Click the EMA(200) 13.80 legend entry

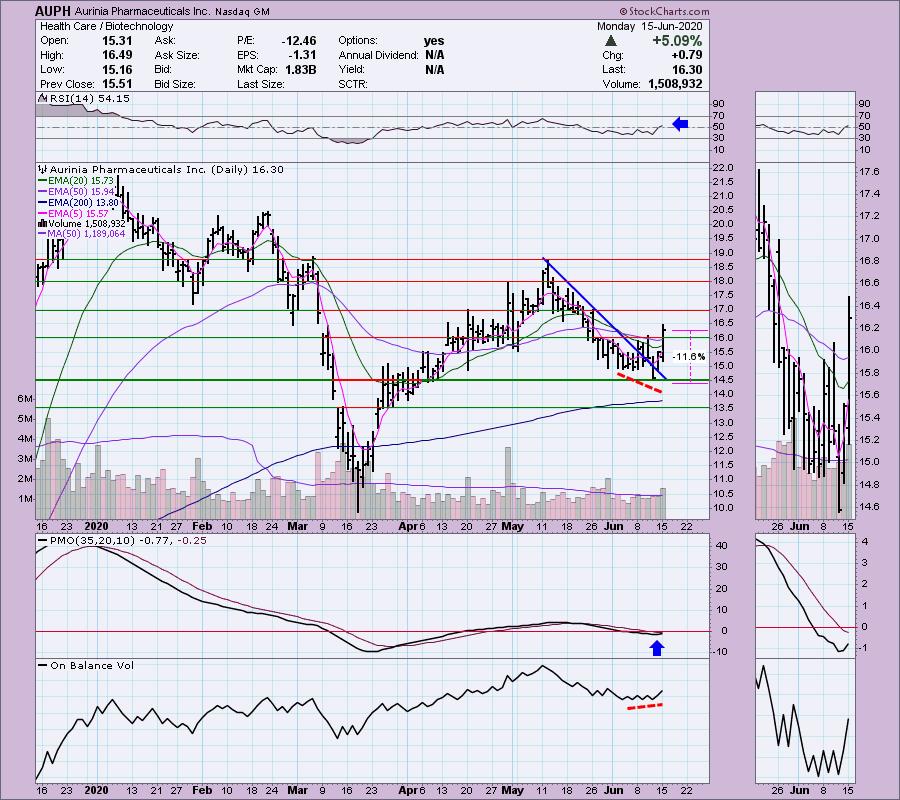(x=83, y=202)
